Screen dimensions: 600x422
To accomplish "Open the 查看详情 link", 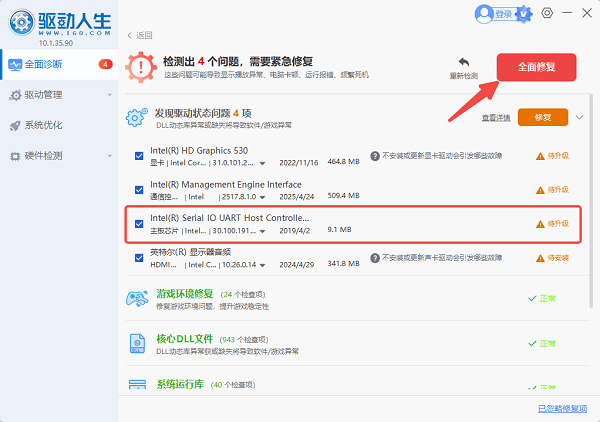I will [496, 118].
